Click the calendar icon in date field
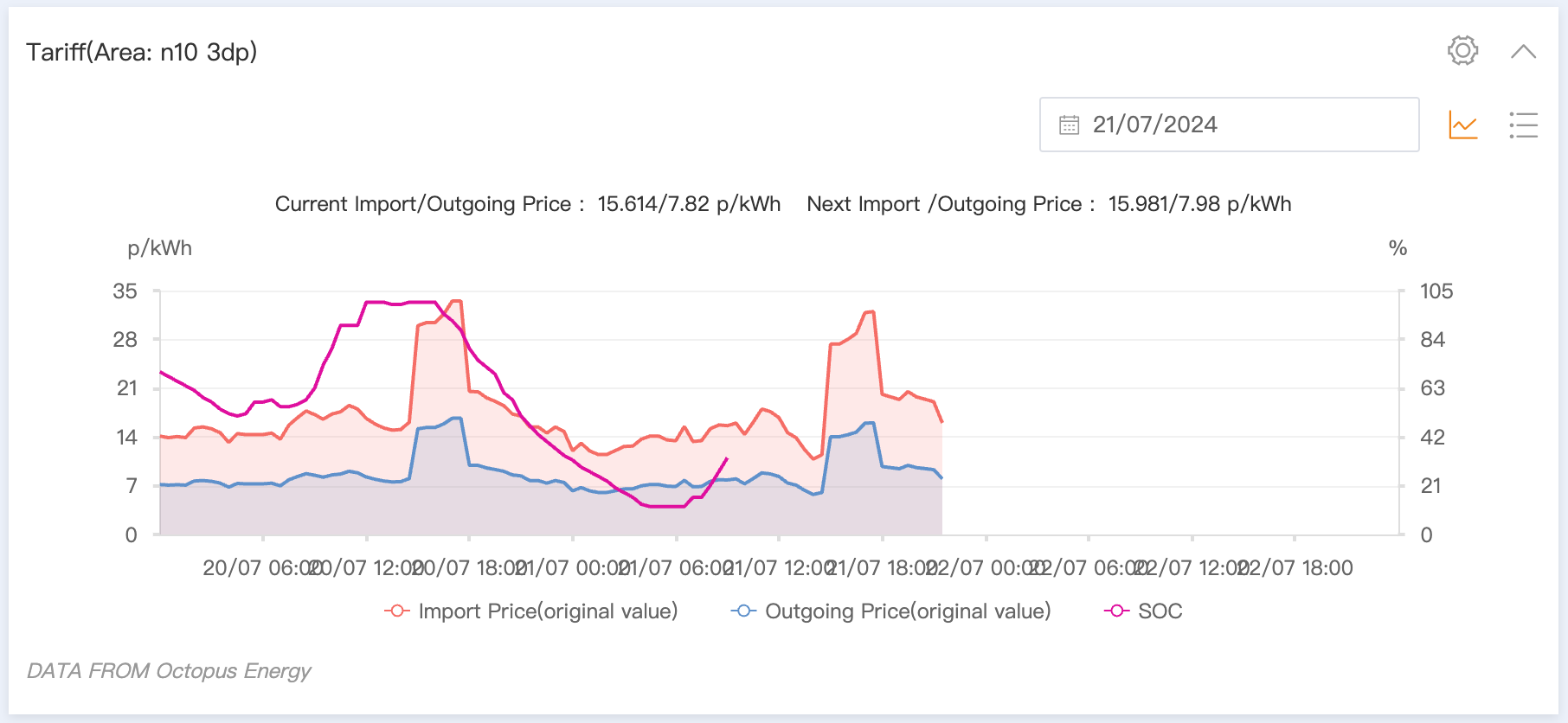 coord(1070,125)
